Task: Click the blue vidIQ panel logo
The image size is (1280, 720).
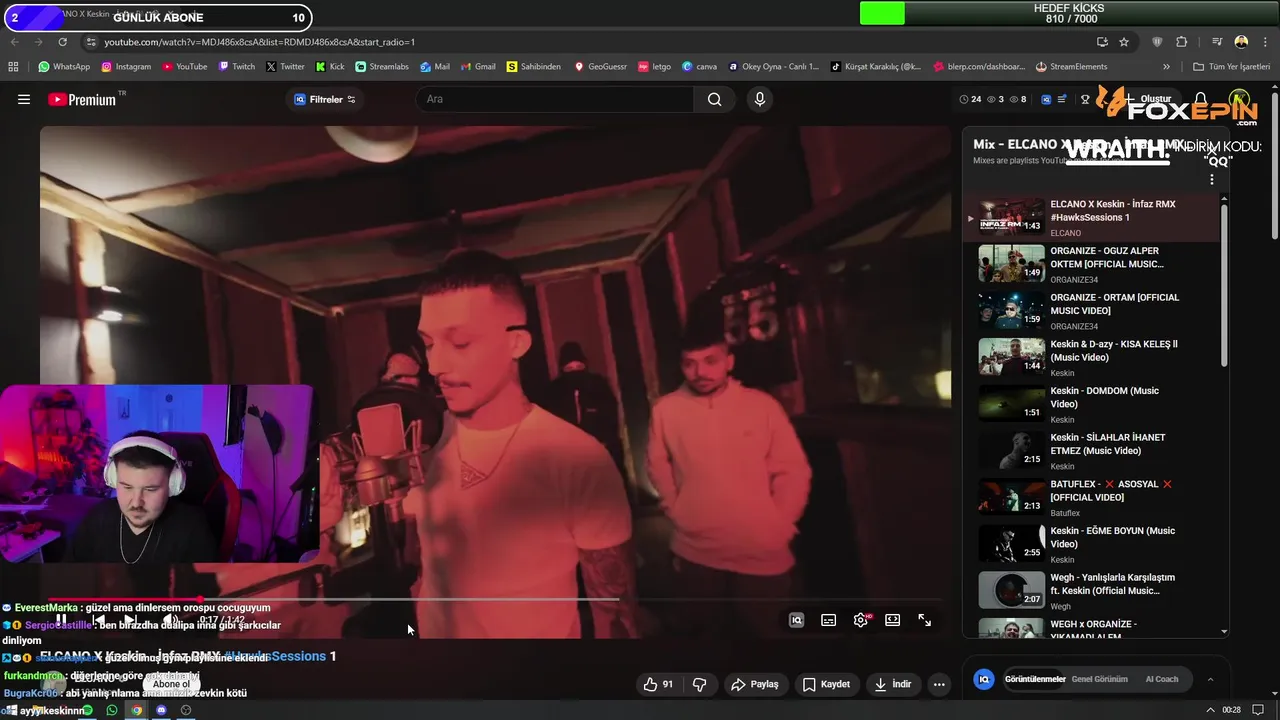Action: click(984, 679)
